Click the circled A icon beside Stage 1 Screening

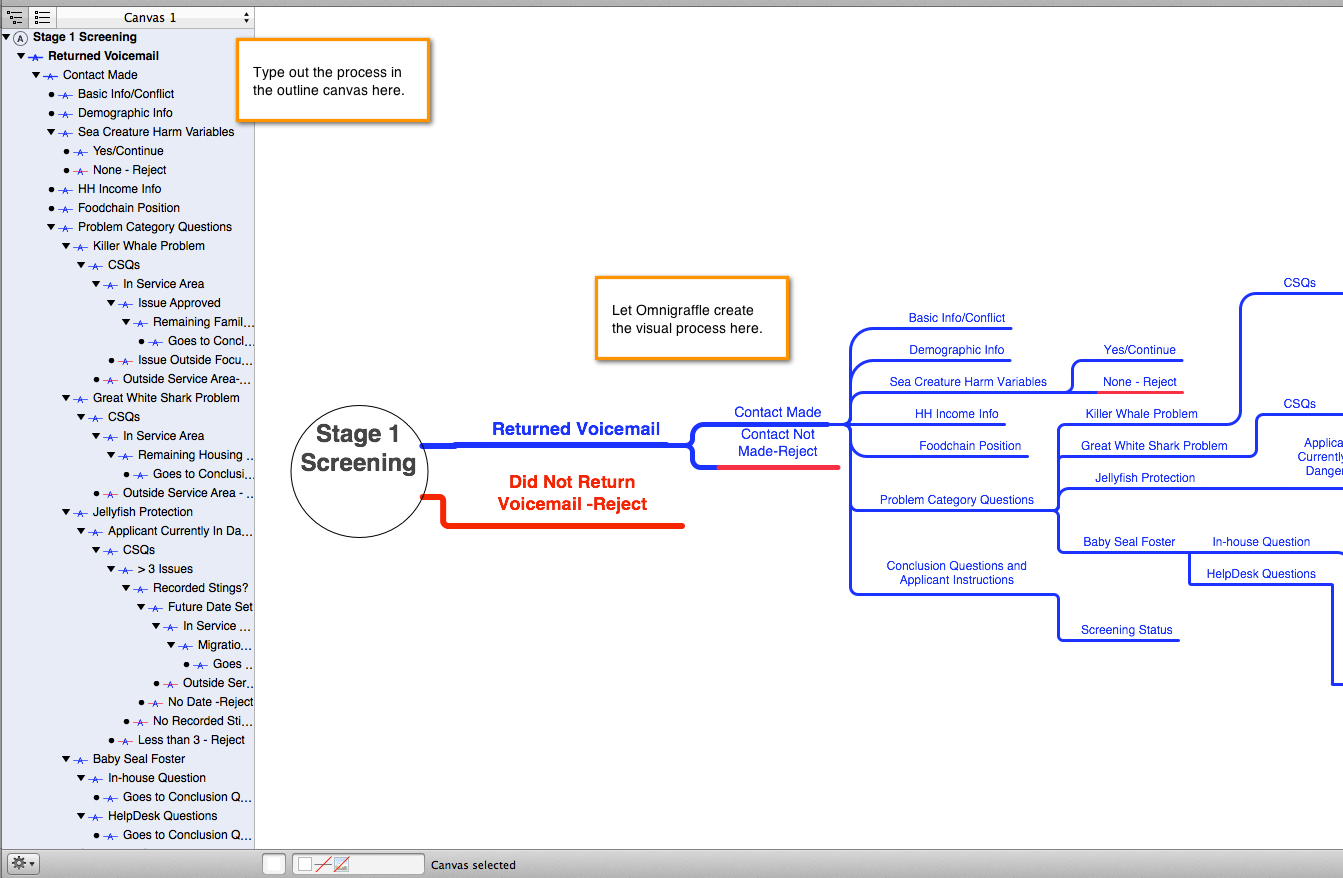point(20,38)
